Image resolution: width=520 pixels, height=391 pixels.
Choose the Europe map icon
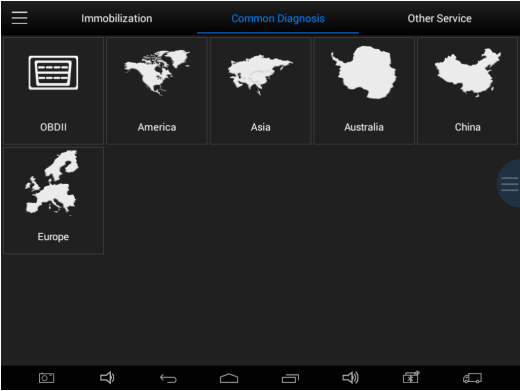(x=52, y=182)
